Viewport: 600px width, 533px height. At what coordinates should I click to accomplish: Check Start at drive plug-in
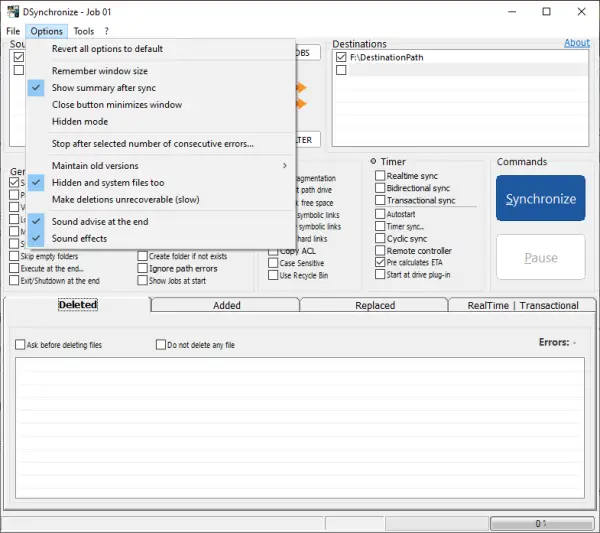pyautogui.click(x=380, y=275)
